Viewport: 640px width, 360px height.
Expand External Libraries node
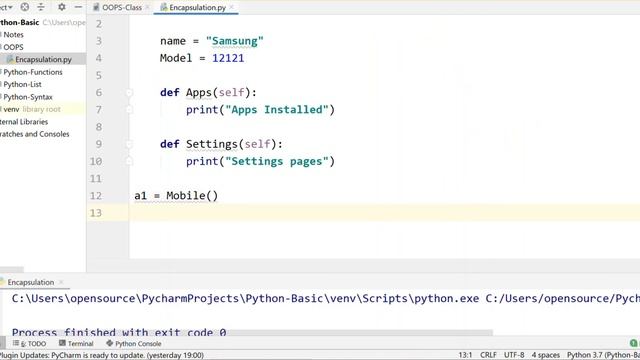tap(24, 122)
